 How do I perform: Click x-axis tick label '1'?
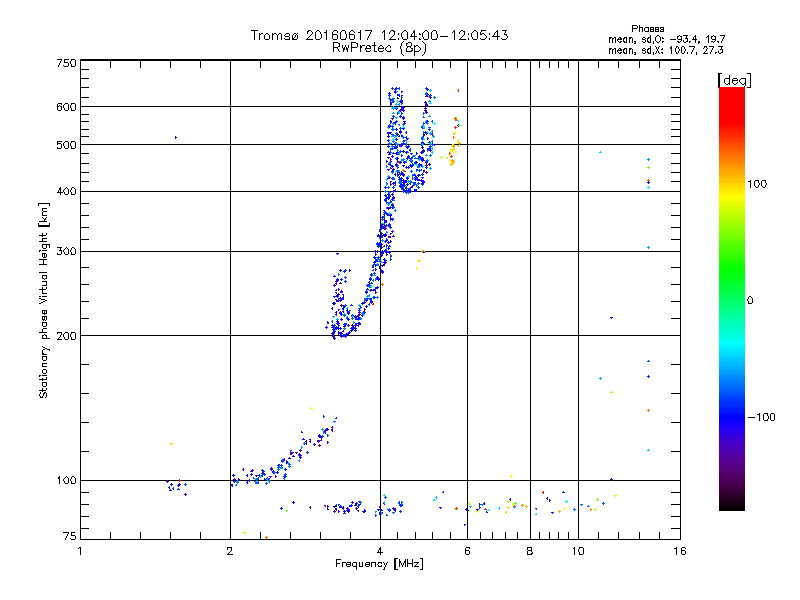pos(80,551)
